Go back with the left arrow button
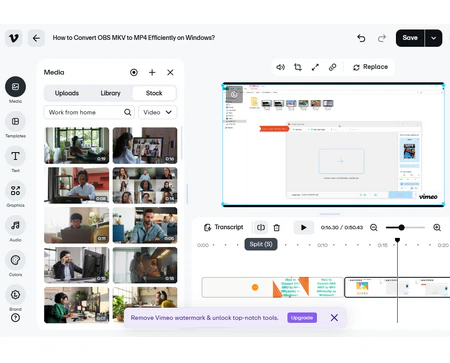 tap(36, 38)
